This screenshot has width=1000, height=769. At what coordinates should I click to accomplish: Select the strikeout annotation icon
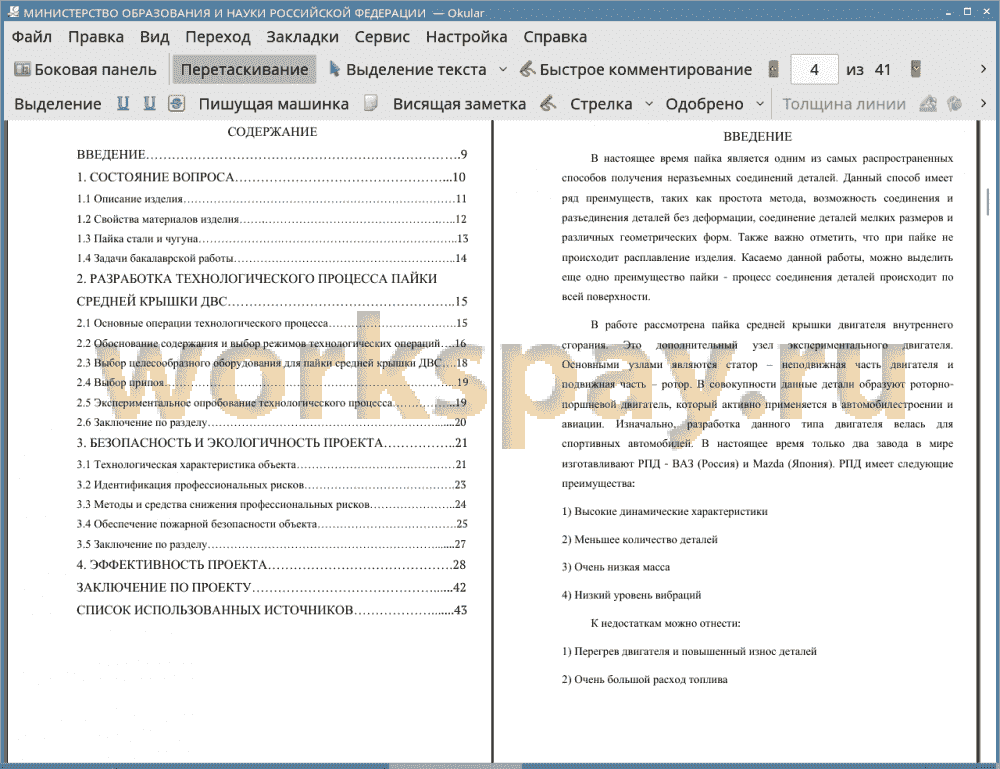pos(177,103)
